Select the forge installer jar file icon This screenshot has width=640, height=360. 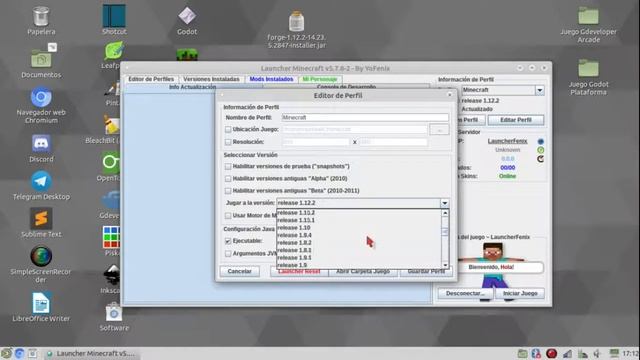296,21
